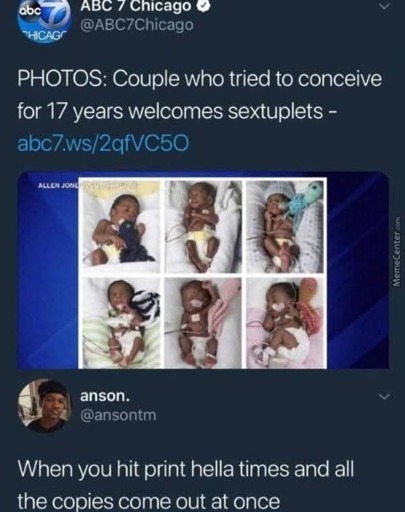View the top-right baby photo with teal toy
Viewport: 405px width, 512px height.
pyautogui.click(x=285, y=227)
